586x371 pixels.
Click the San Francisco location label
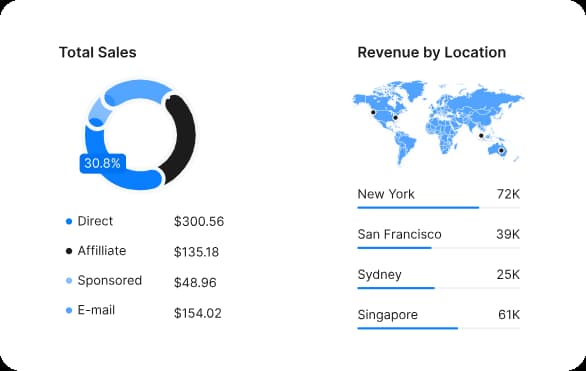coord(400,235)
